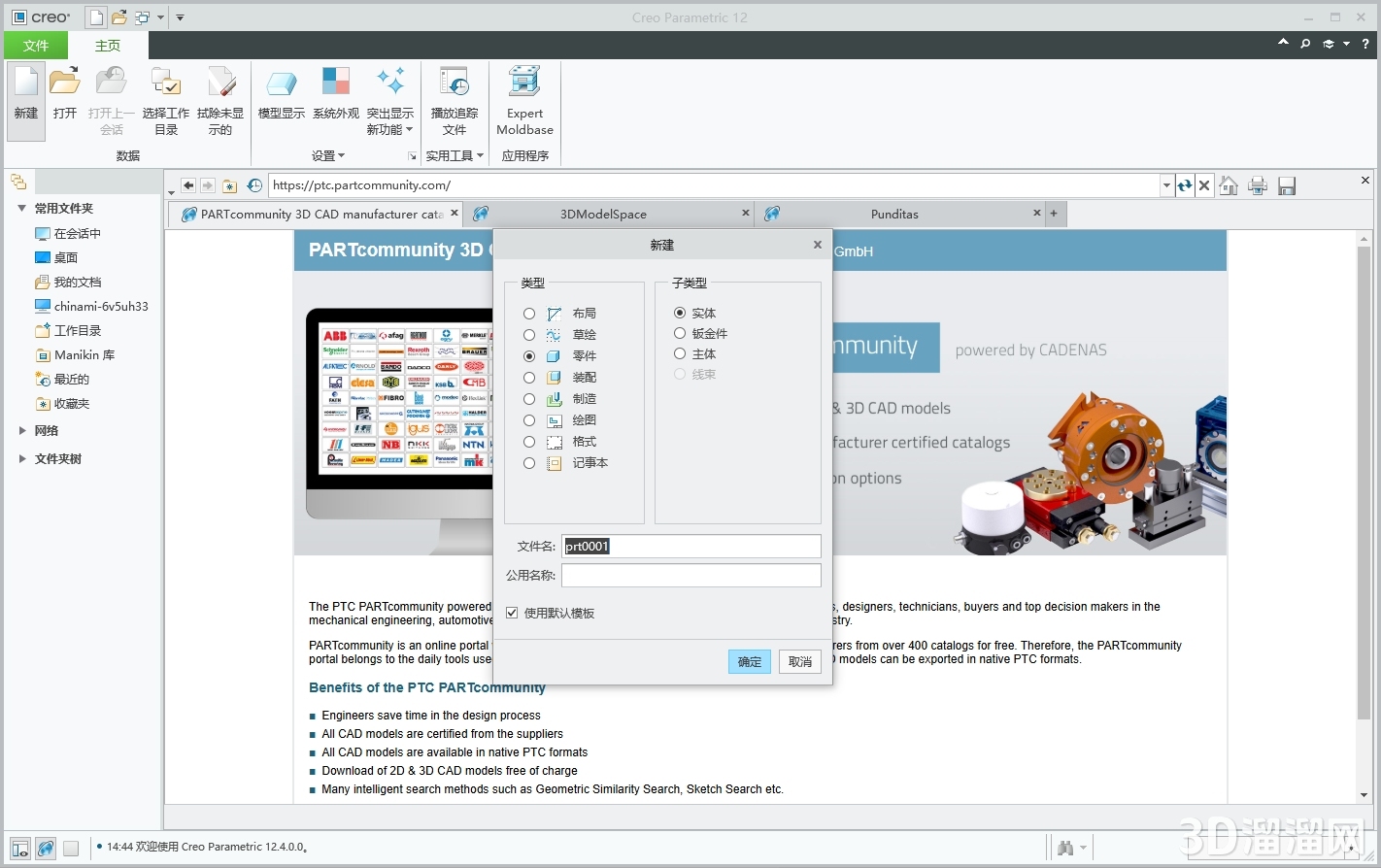Expand the 文件夹树 node
The image size is (1381, 868).
[x=22, y=458]
